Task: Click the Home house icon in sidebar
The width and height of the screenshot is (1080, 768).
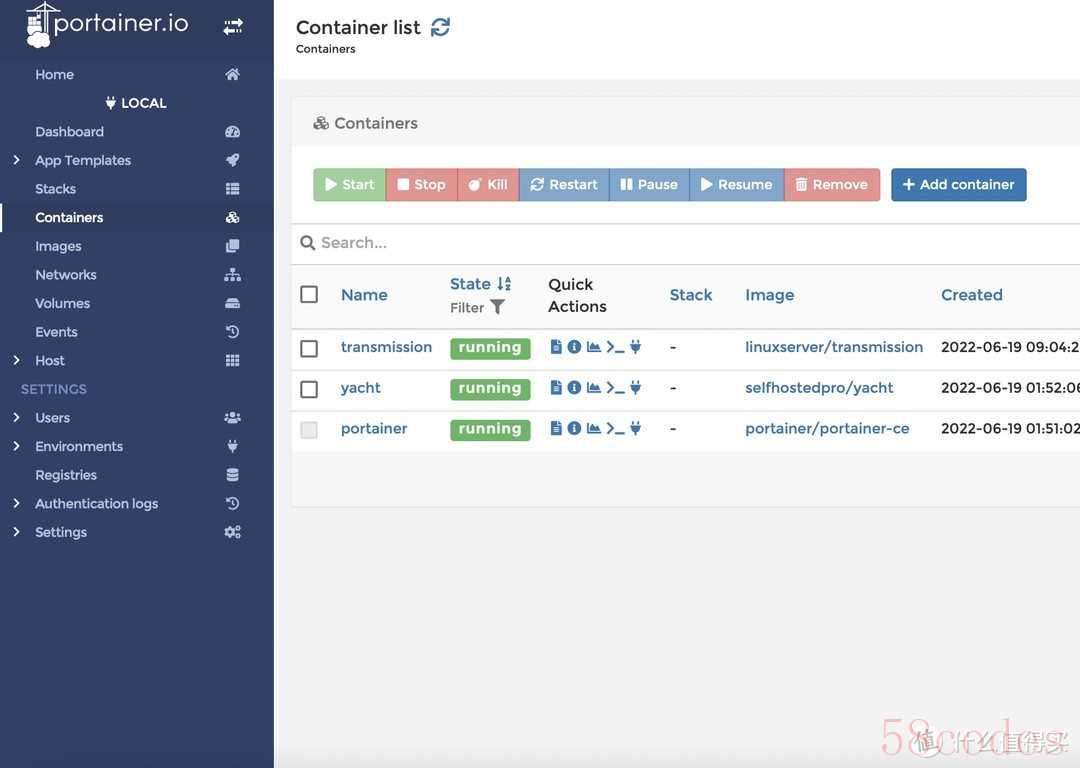Action: tap(233, 74)
